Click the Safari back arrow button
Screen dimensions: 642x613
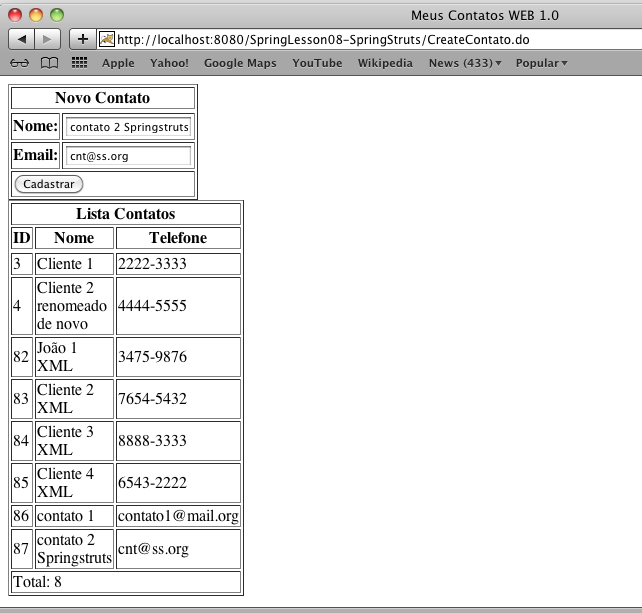click(x=22, y=39)
